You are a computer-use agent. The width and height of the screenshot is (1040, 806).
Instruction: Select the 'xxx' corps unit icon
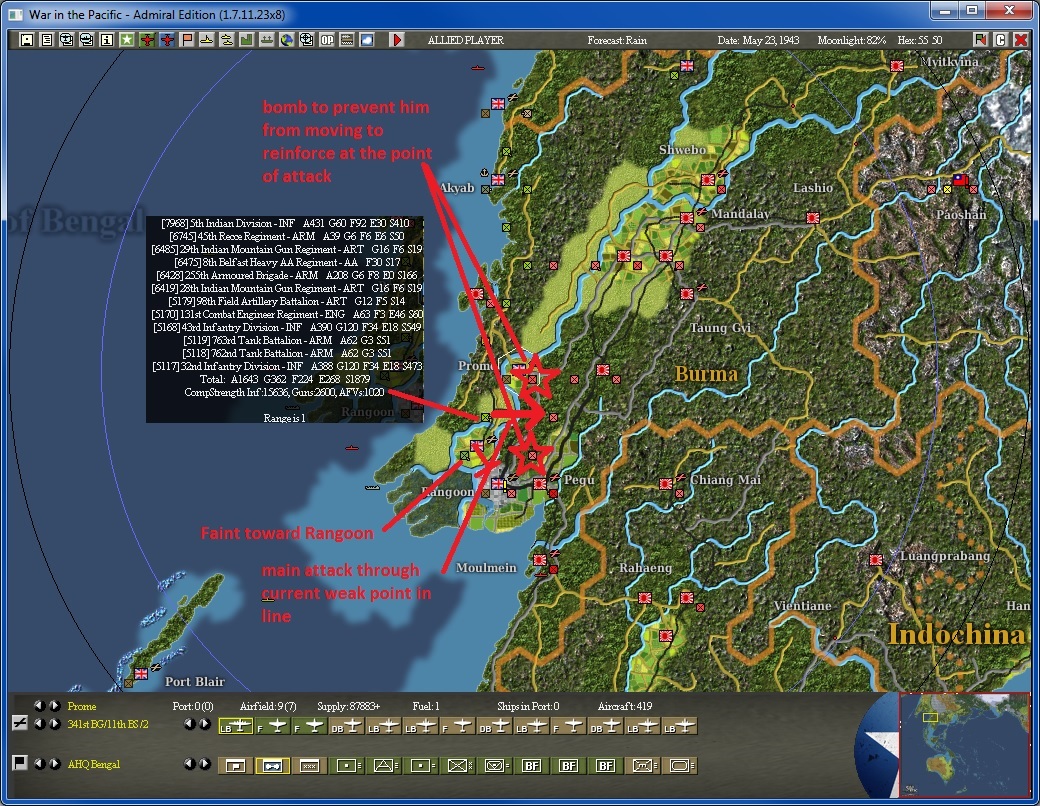tap(309, 766)
